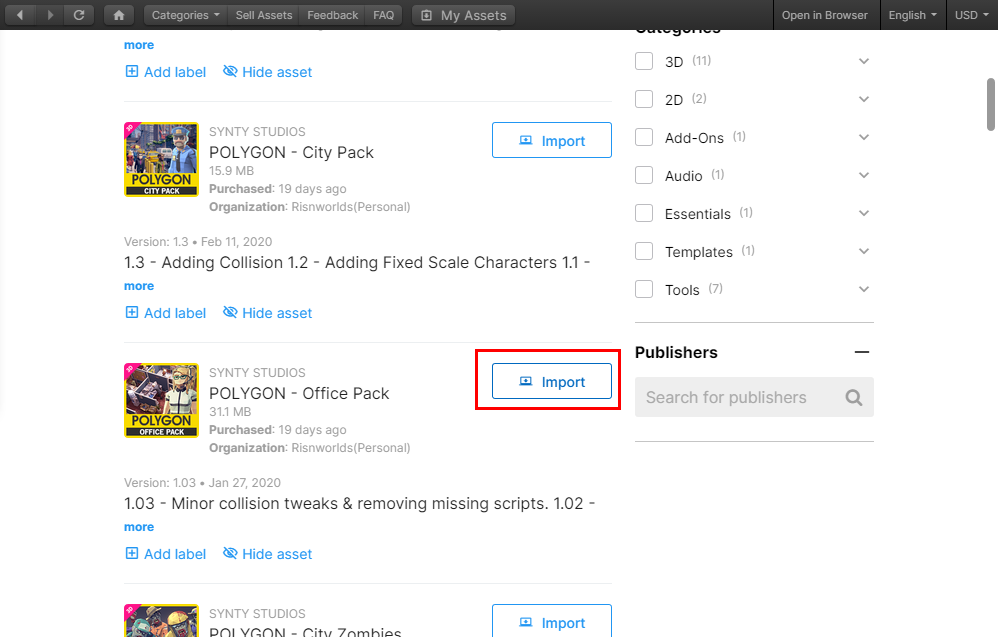Check the Tools category checkbox
Screen dimensions: 998x637
click(644, 289)
